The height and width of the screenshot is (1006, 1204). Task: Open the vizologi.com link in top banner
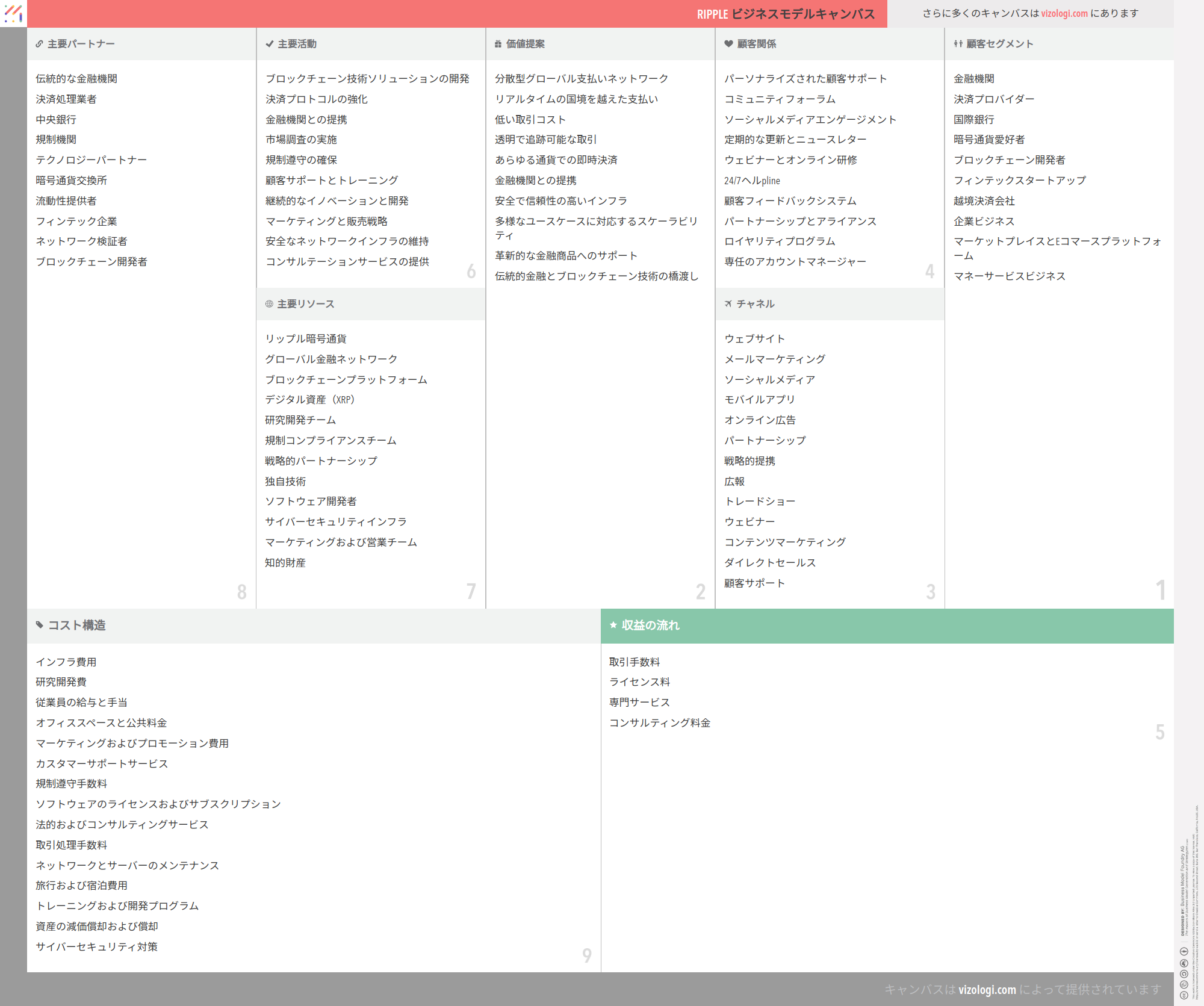click(x=1064, y=13)
